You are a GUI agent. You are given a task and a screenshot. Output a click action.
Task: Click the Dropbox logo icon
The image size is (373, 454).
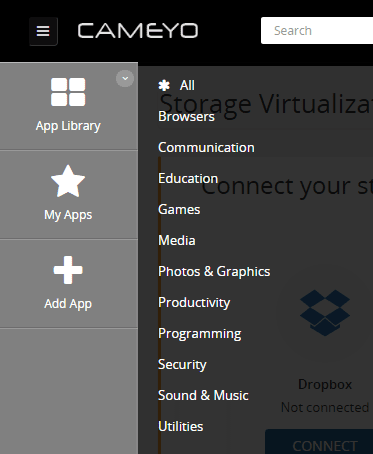[x=325, y=313]
